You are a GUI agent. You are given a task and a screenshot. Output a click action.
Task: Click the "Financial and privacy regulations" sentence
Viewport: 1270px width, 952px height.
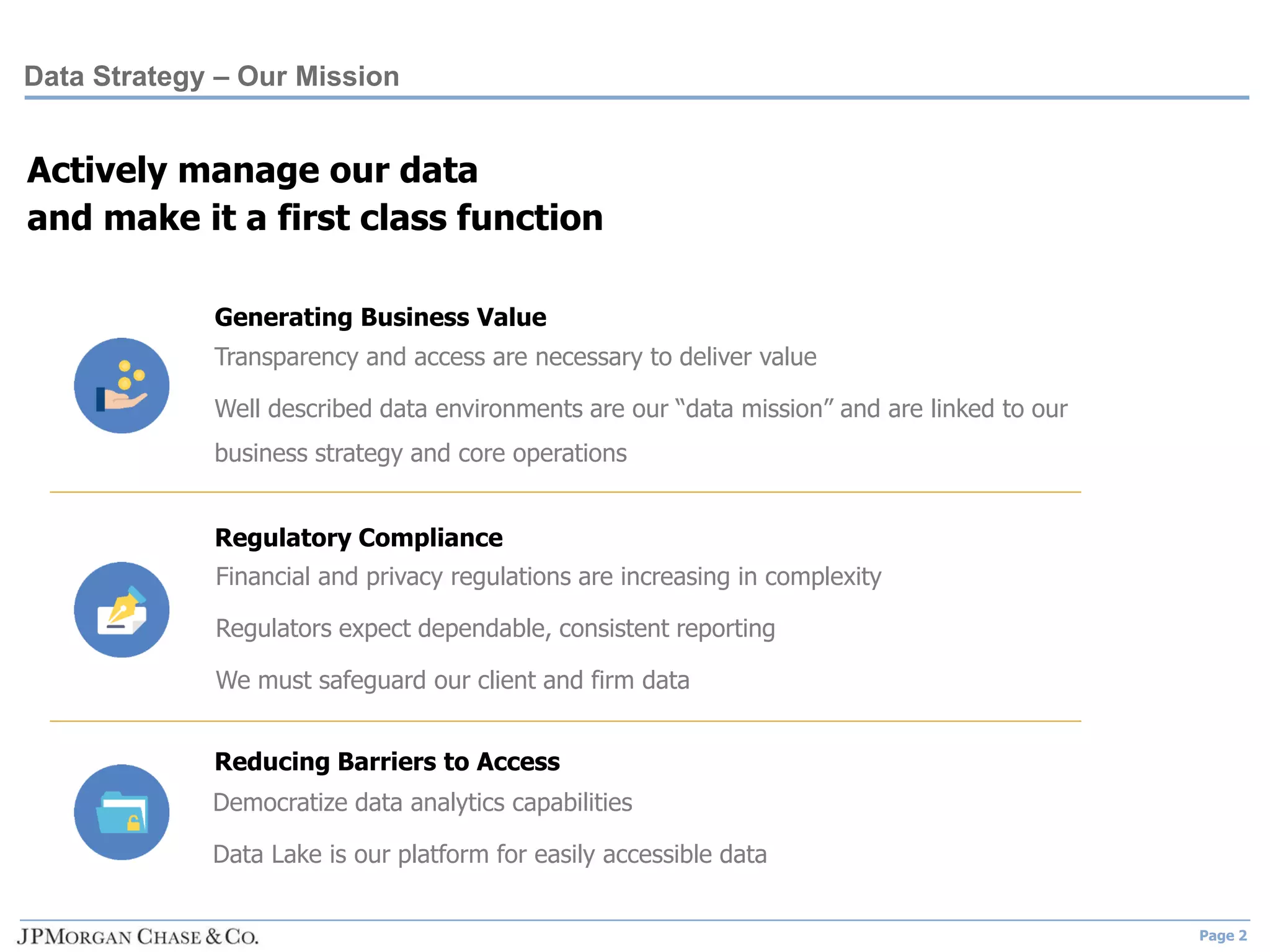pyautogui.click(x=548, y=577)
